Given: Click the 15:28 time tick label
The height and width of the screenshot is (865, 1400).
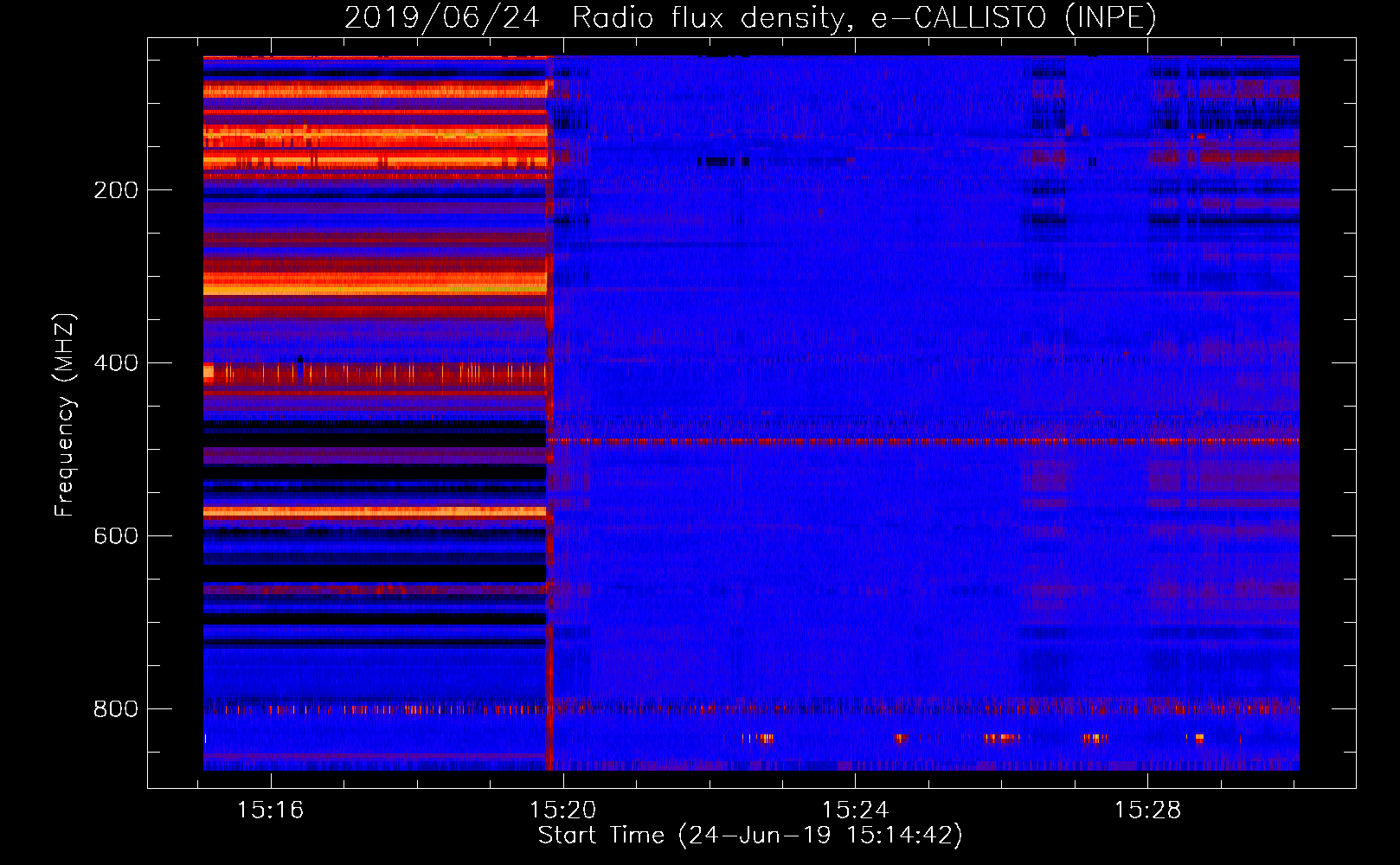Looking at the screenshot, I should click(1147, 811).
